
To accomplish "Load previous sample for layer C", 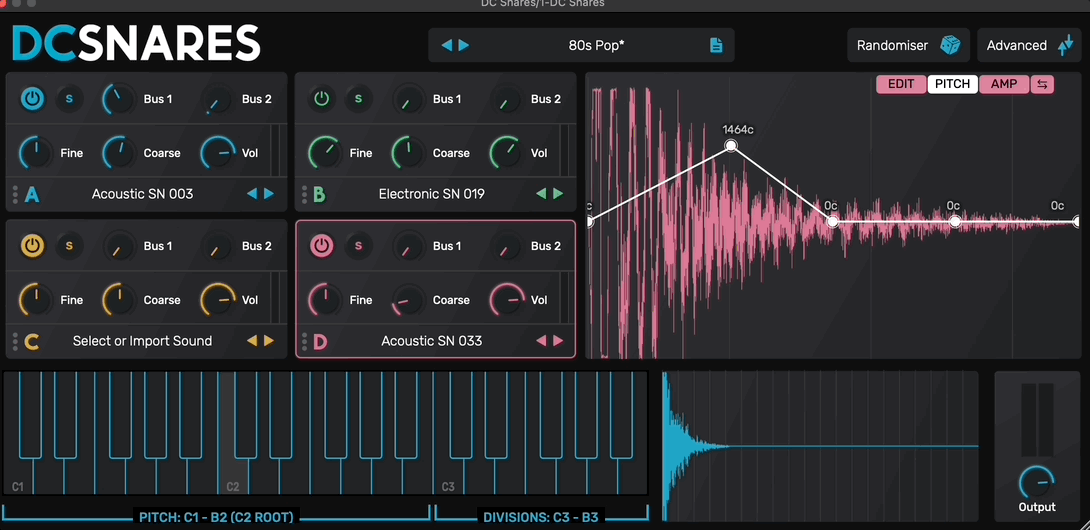I will (252, 341).
